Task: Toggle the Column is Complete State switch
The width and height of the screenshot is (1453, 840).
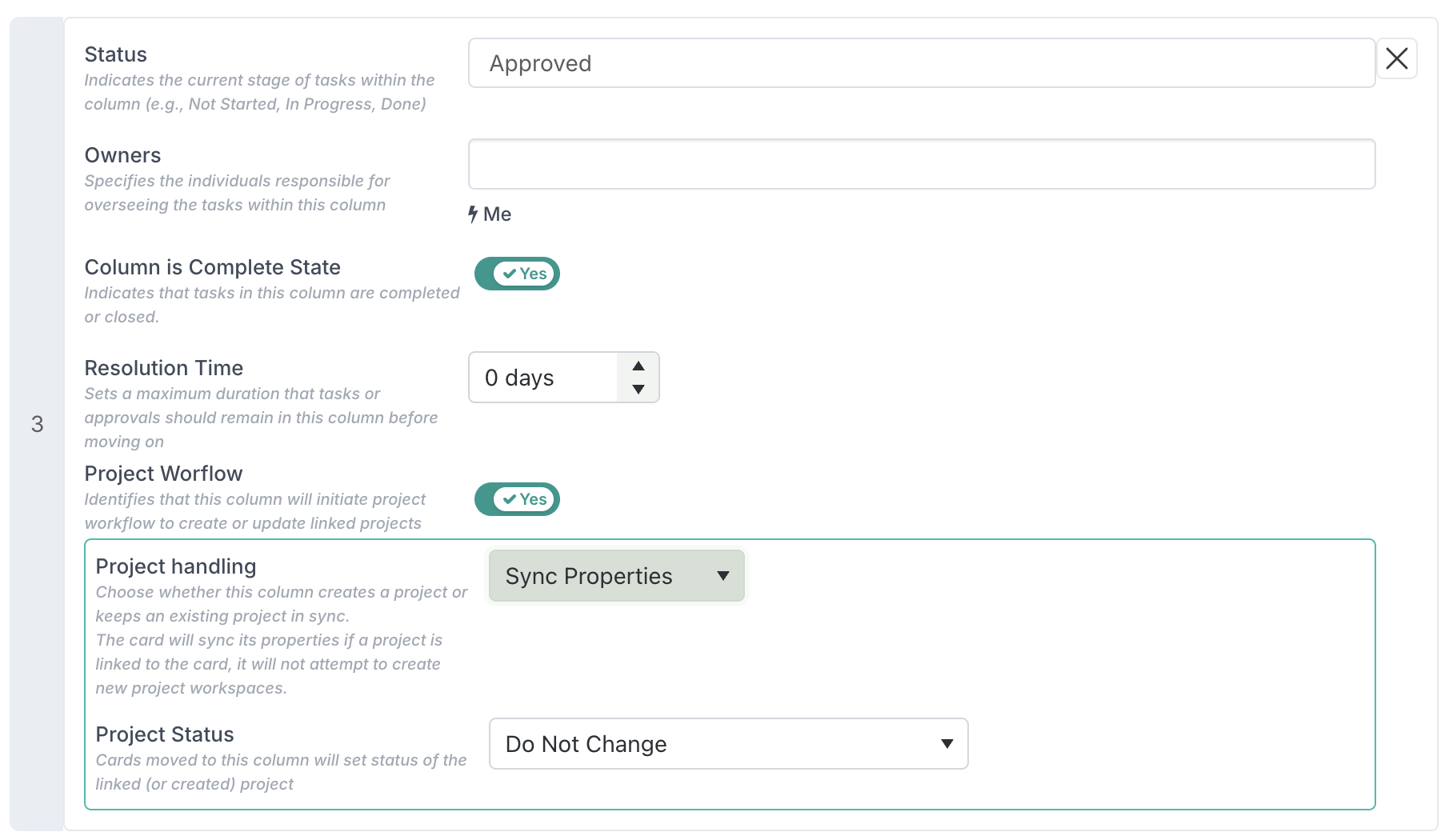Action: [517, 274]
